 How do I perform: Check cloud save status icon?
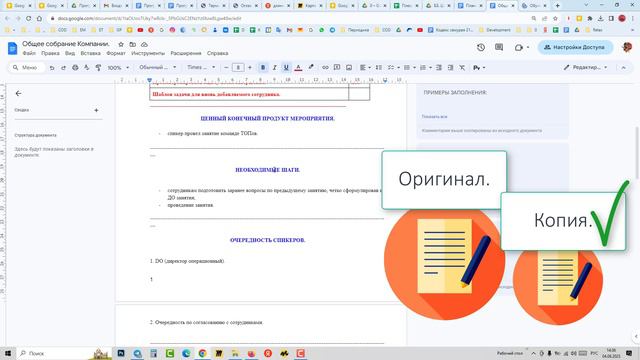coord(144,44)
